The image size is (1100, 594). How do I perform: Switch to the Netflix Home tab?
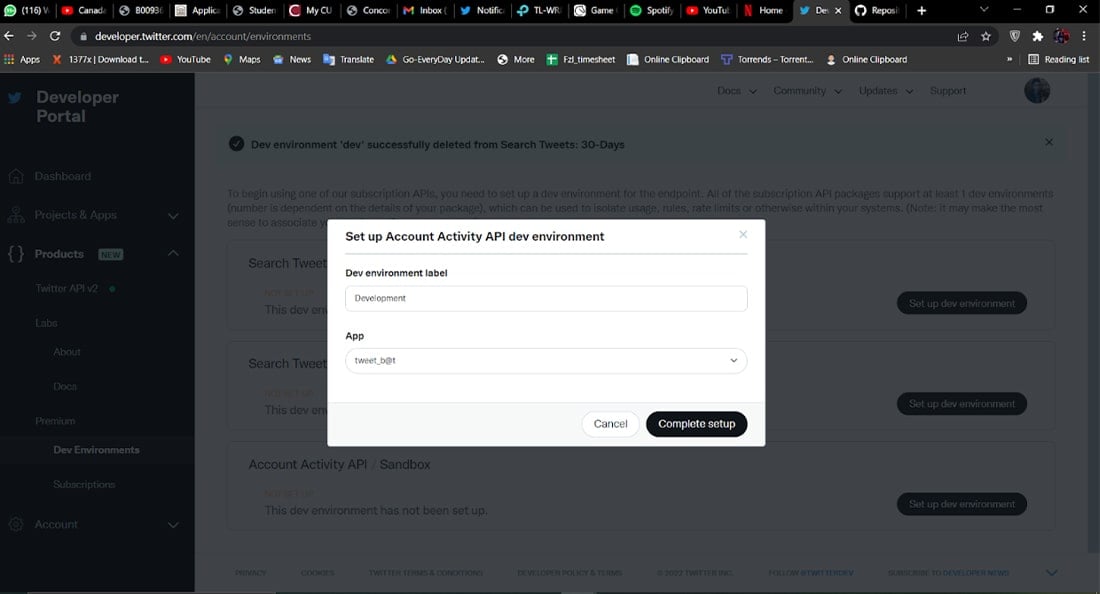coord(764,11)
